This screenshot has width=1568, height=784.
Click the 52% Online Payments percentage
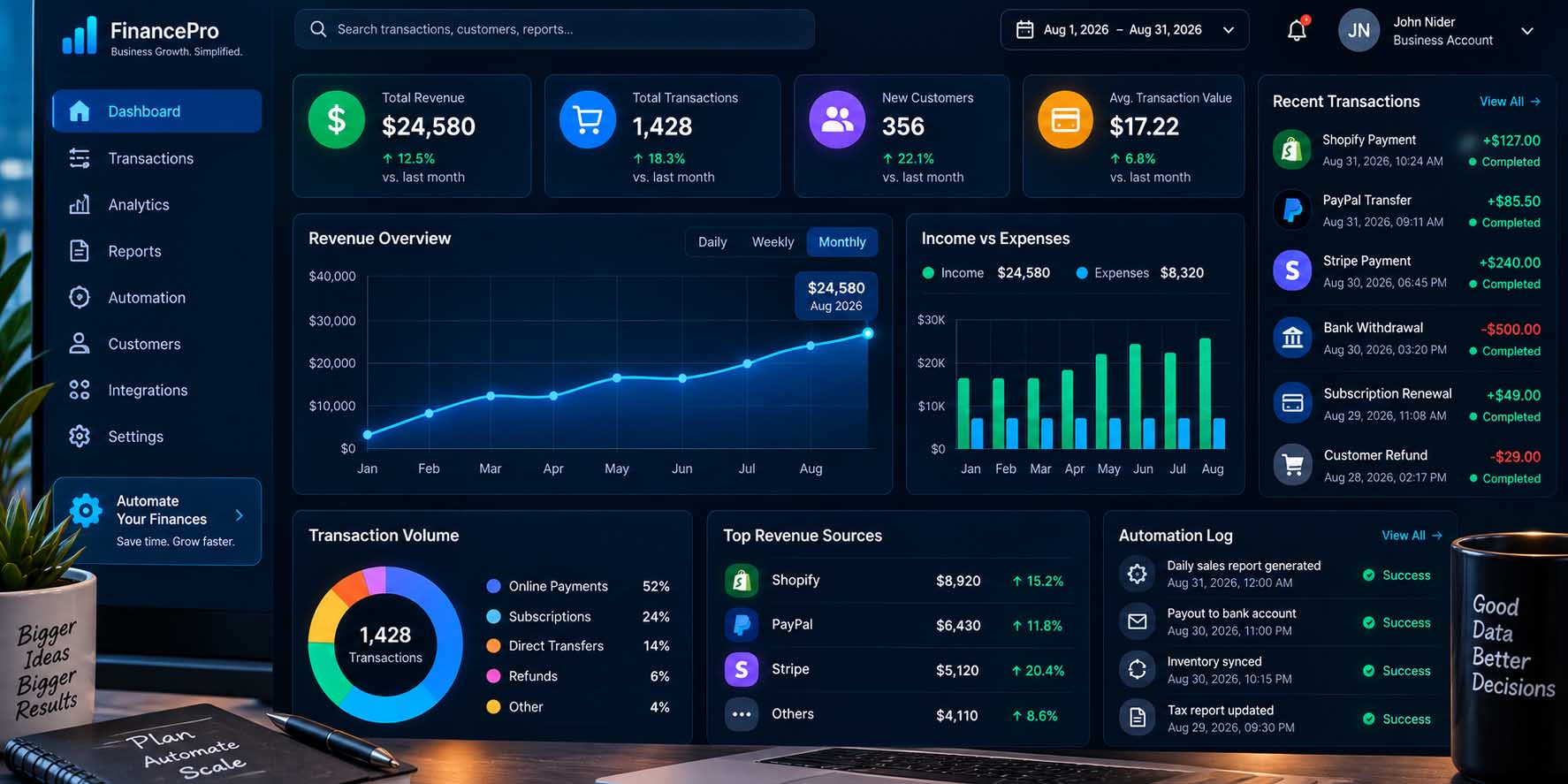click(656, 586)
